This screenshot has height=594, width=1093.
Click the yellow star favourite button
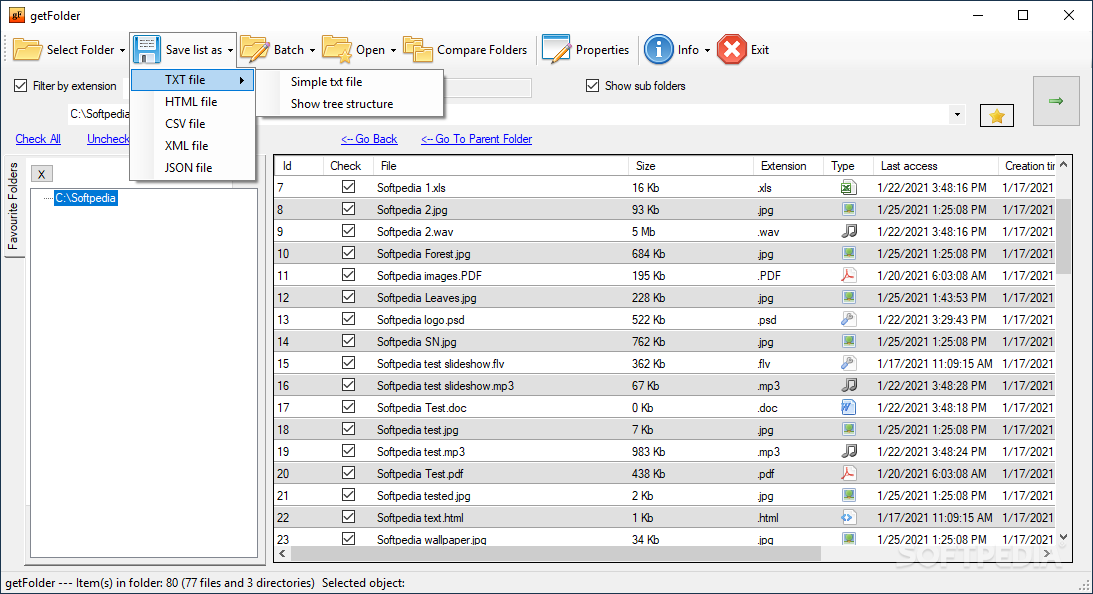click(x=997, y=116)
